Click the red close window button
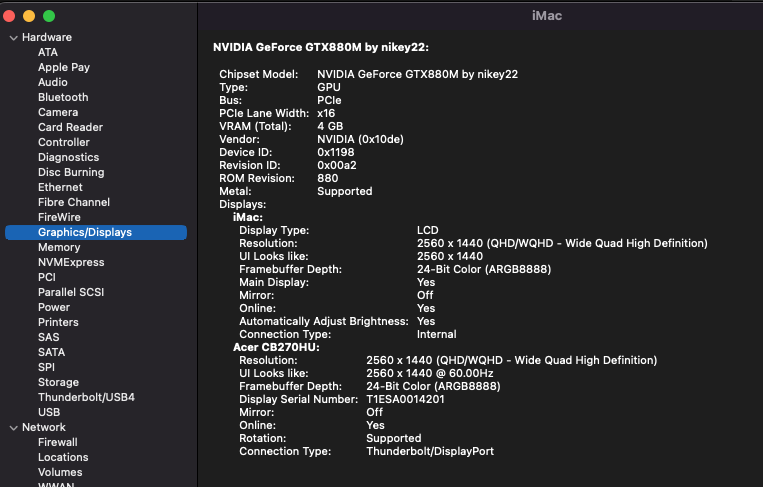 9,16
